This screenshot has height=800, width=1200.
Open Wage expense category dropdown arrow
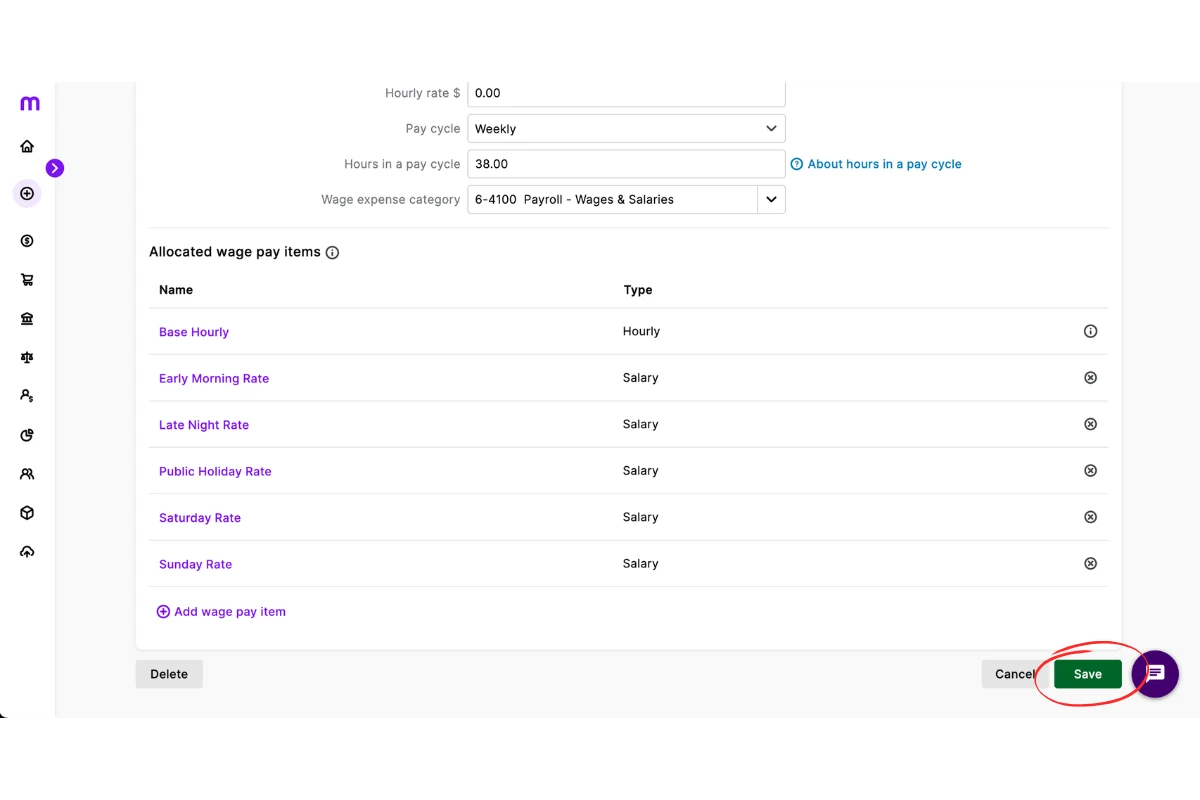[x=771, y=199]
